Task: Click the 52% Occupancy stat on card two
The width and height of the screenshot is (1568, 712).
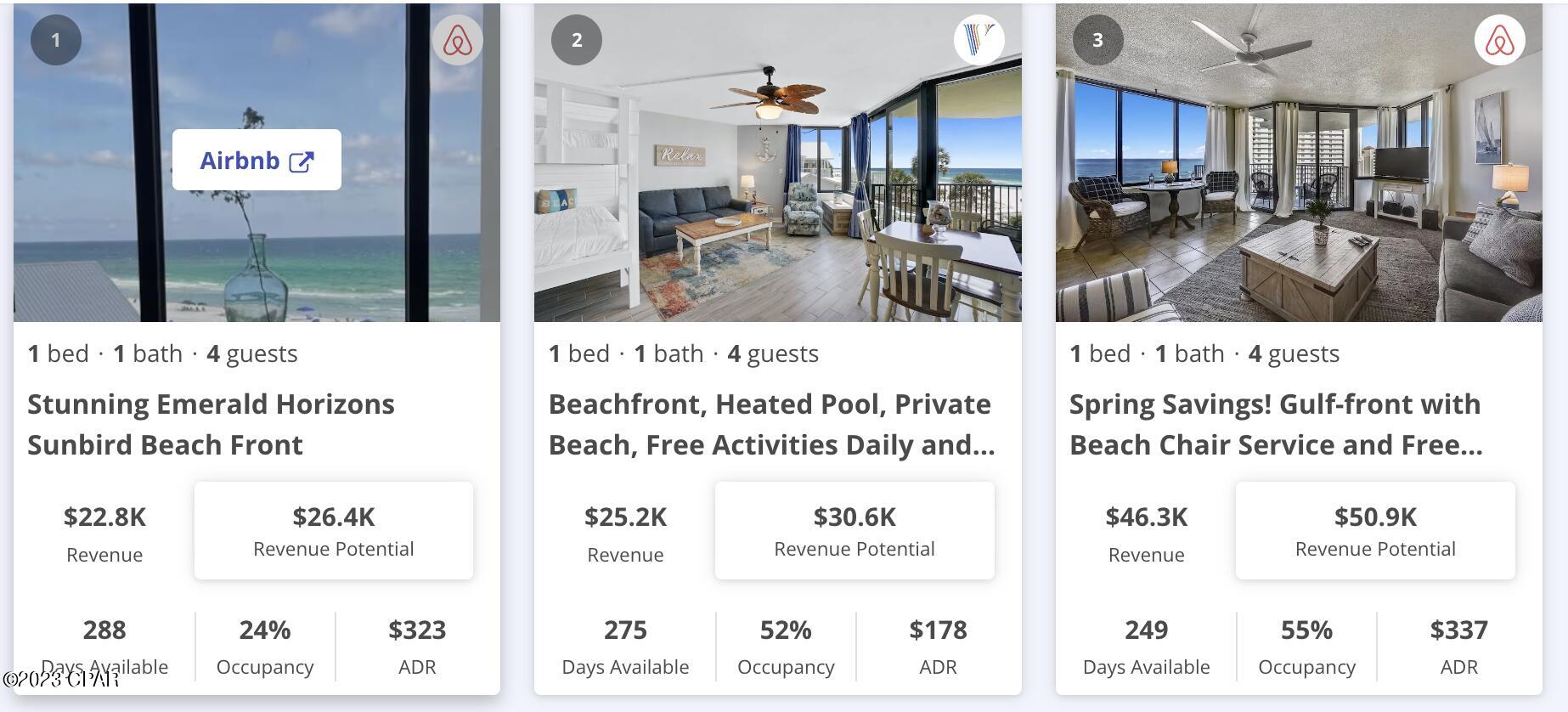Action: [785, 646]
